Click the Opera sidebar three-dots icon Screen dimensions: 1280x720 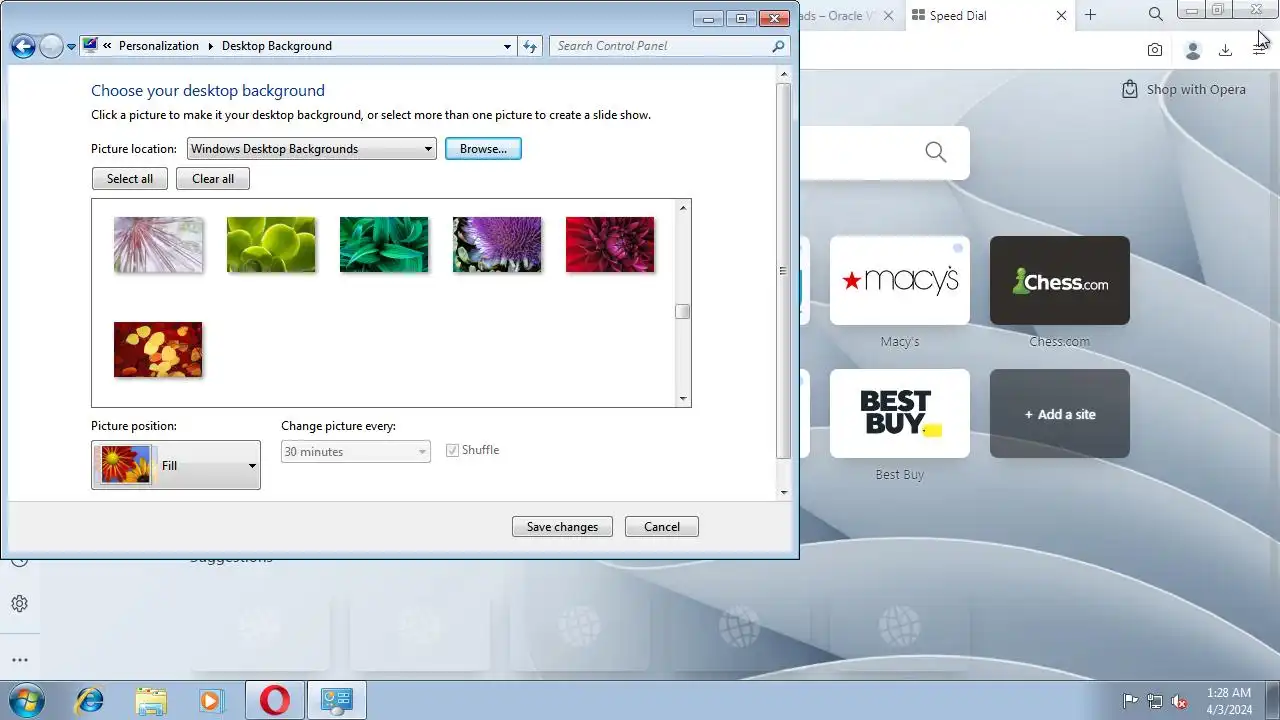(19, 660)
